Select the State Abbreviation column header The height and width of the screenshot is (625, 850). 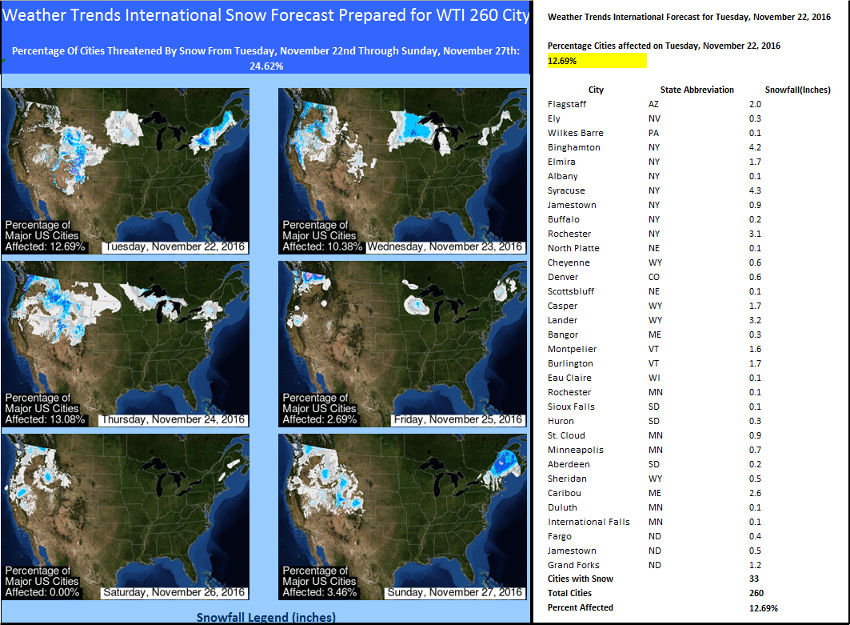[x=697, y=90]
